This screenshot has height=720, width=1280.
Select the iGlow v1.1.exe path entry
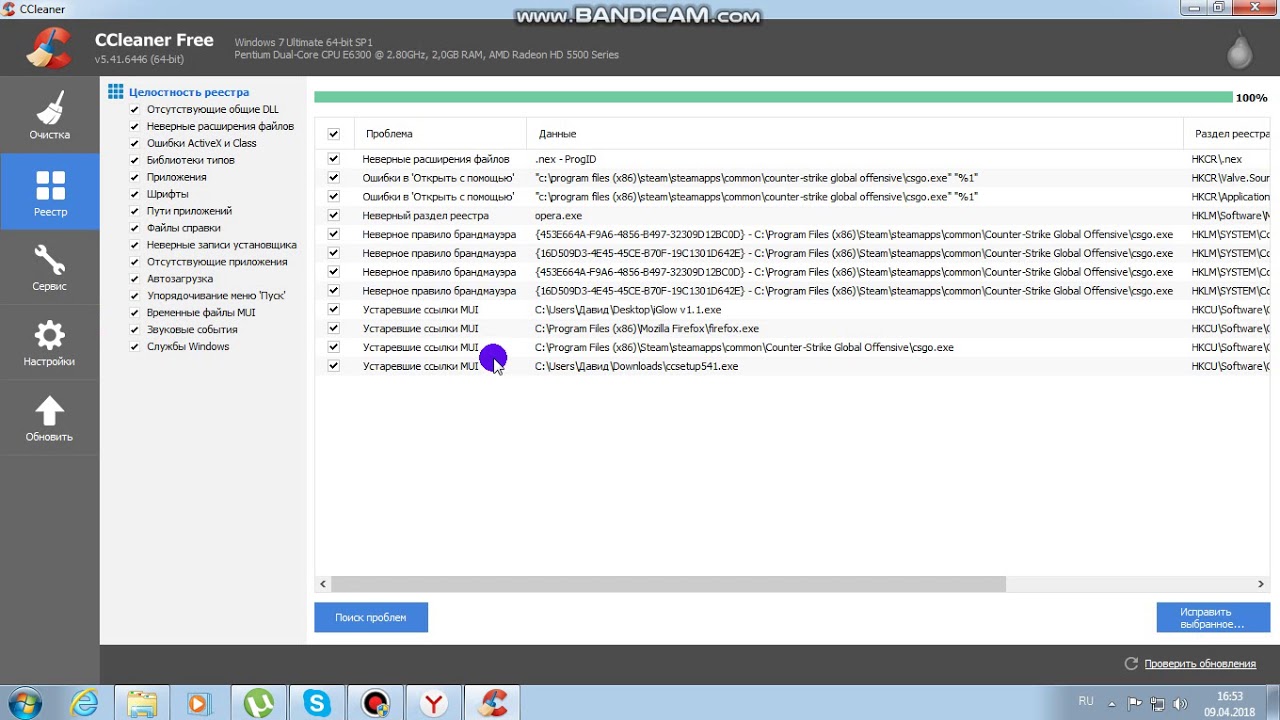628,310
